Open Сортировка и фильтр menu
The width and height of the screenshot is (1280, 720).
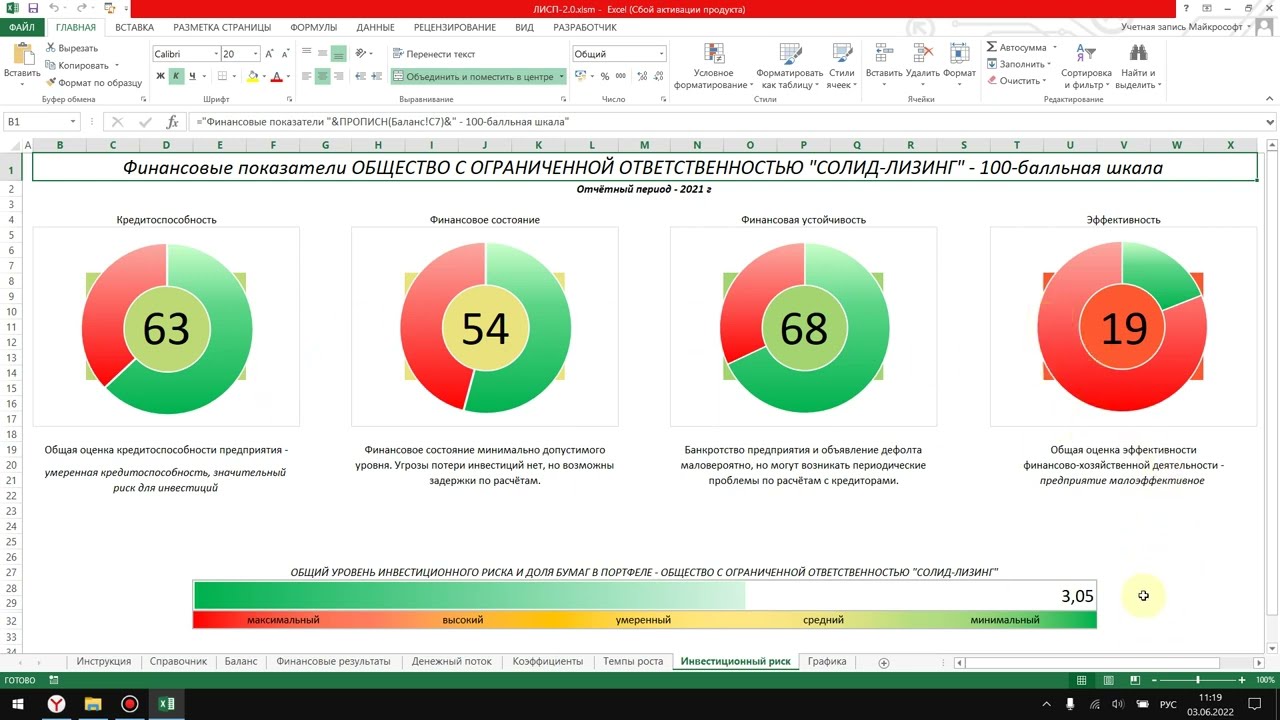point(1086,66)
